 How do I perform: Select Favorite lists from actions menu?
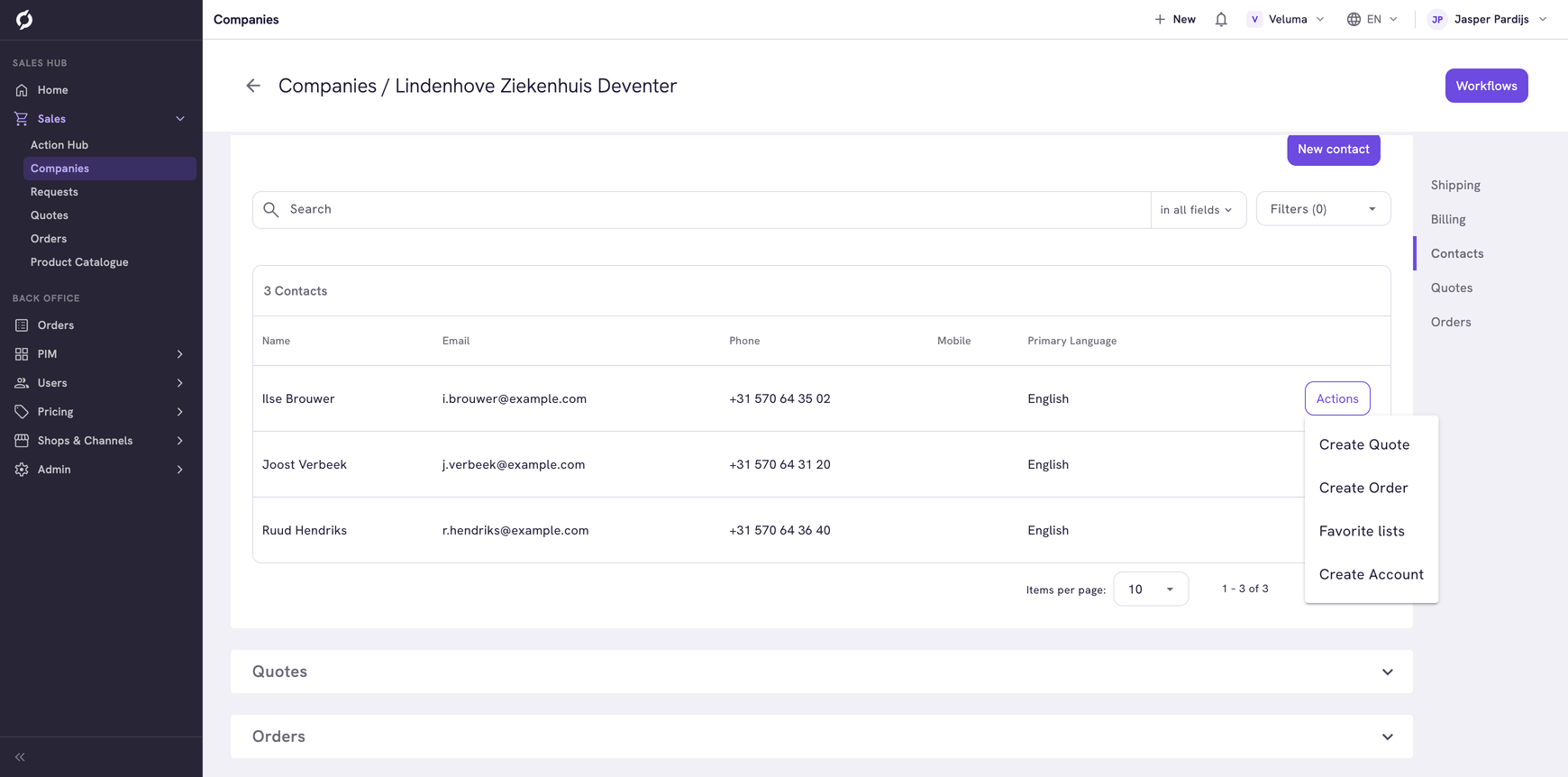[x=1371, y=531]
